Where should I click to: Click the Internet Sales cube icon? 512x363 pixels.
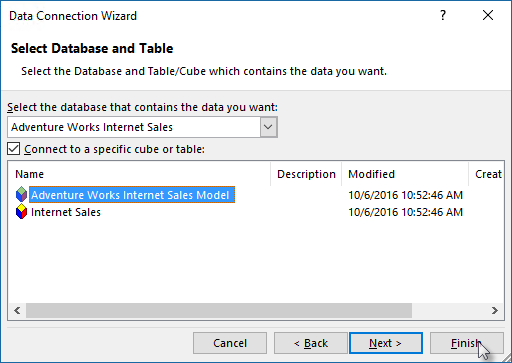pos(21,212)
